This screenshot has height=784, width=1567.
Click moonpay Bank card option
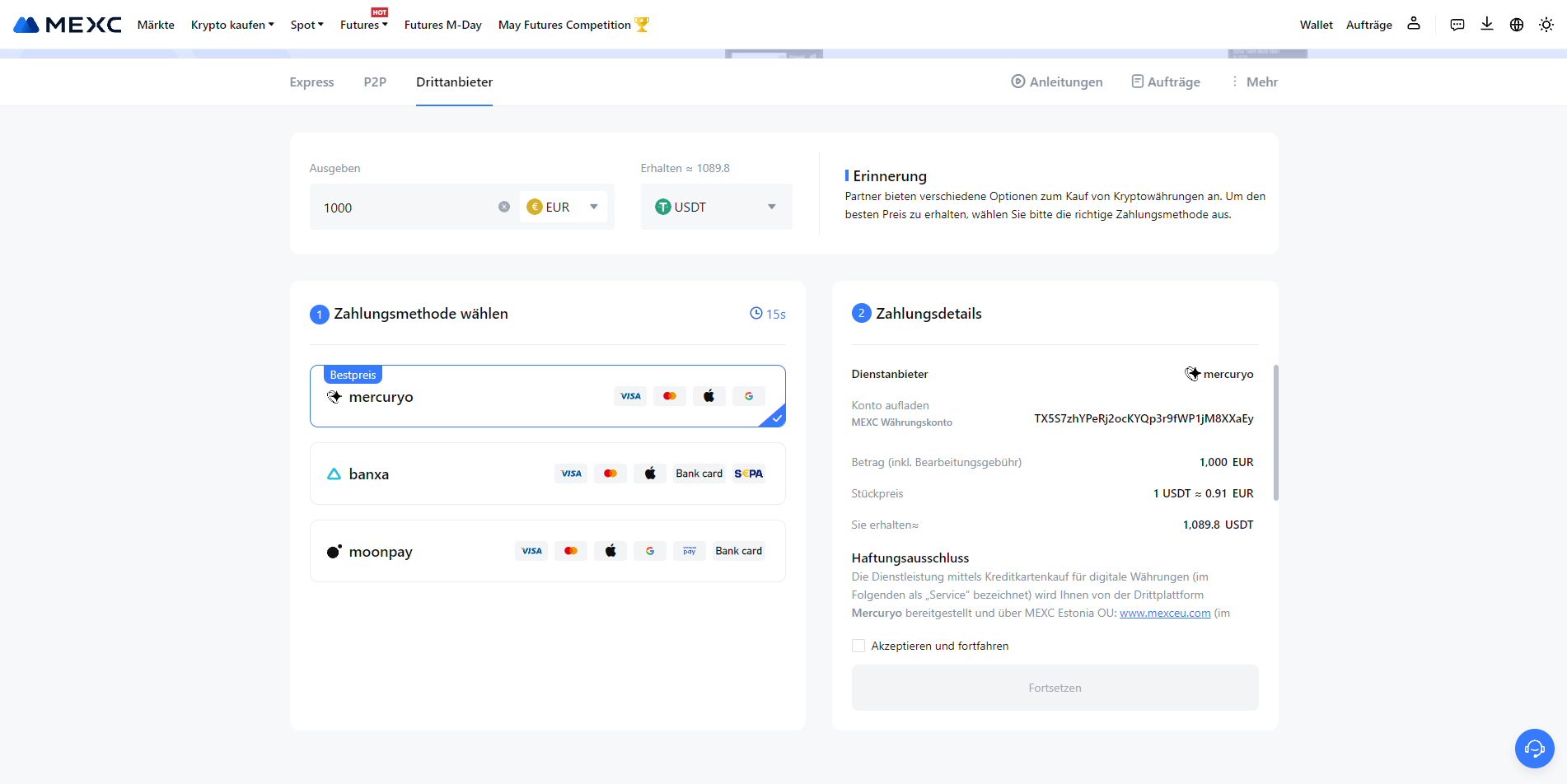point(738,551)
